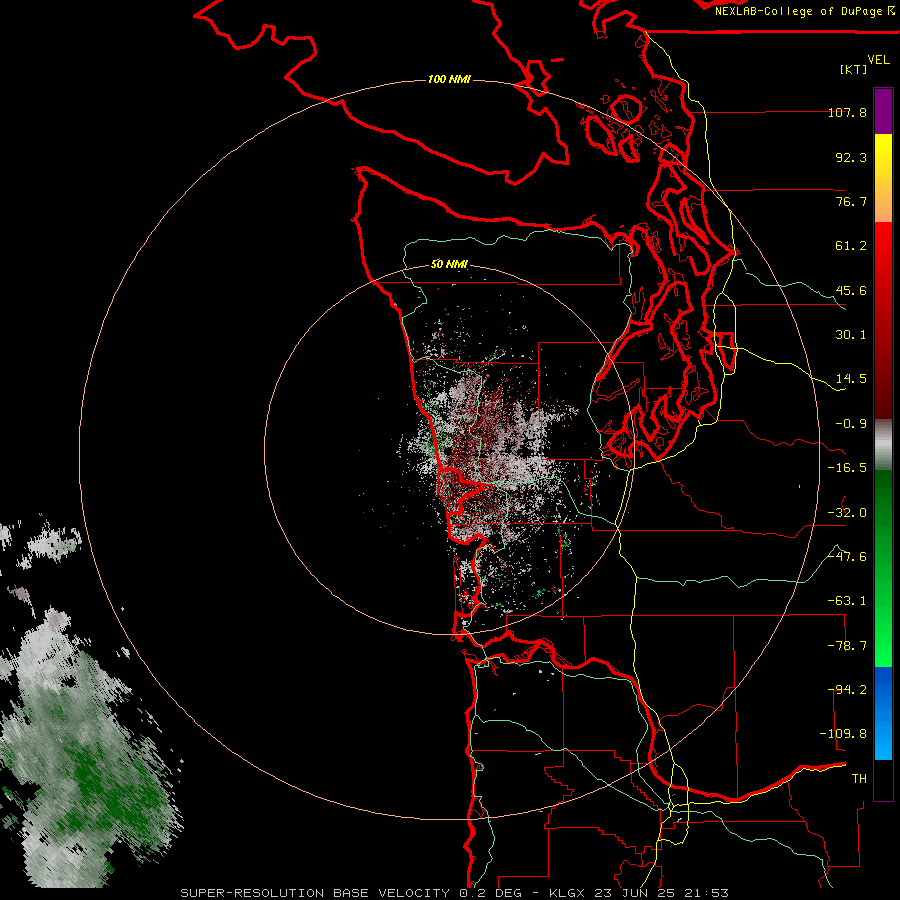Click the 76.7 velocity scale value
Viewport: 900px width, 900px height.
851,201
